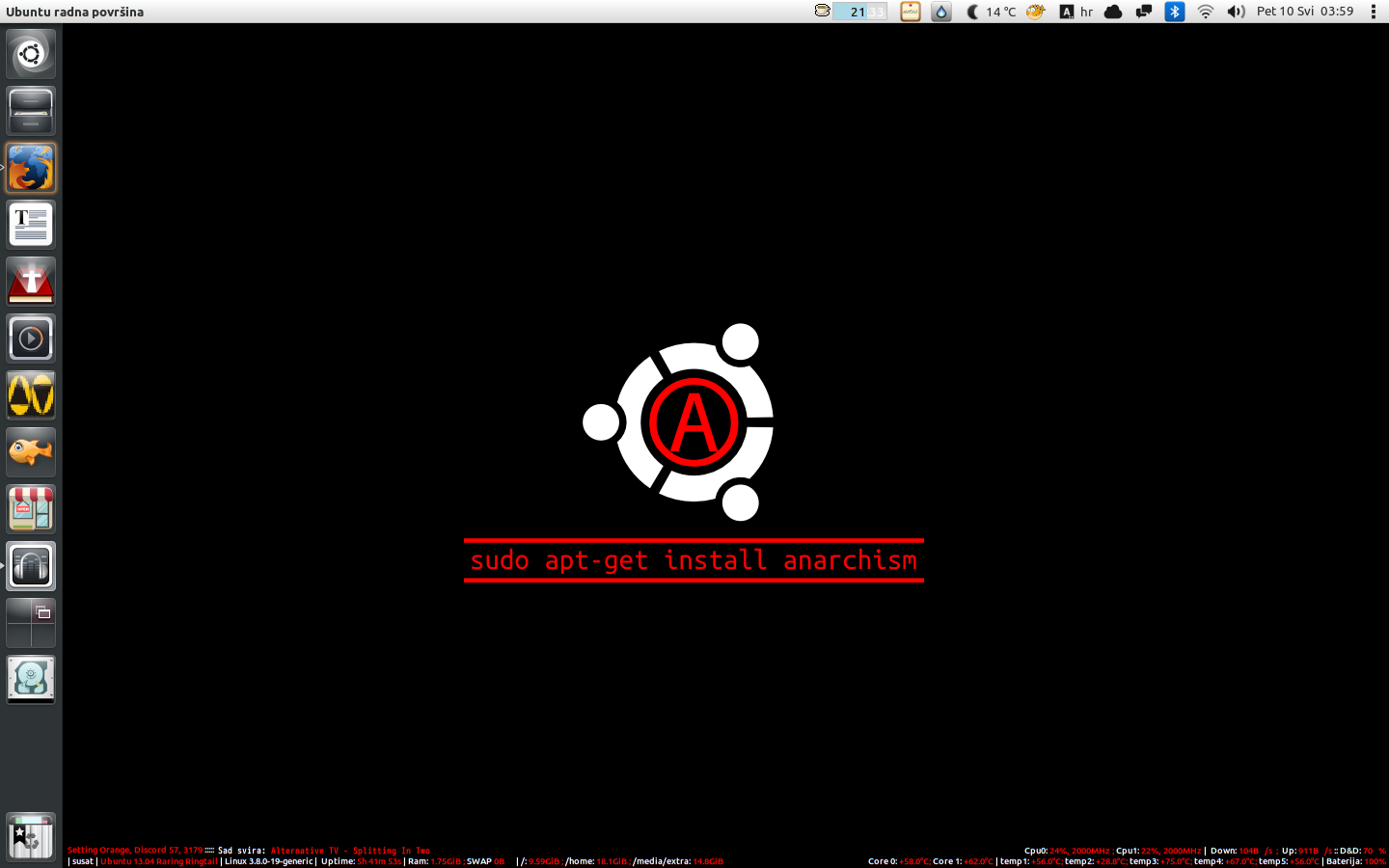
Task: Open the yellow double-oval app icon
Action: click(x=31, y=395)
